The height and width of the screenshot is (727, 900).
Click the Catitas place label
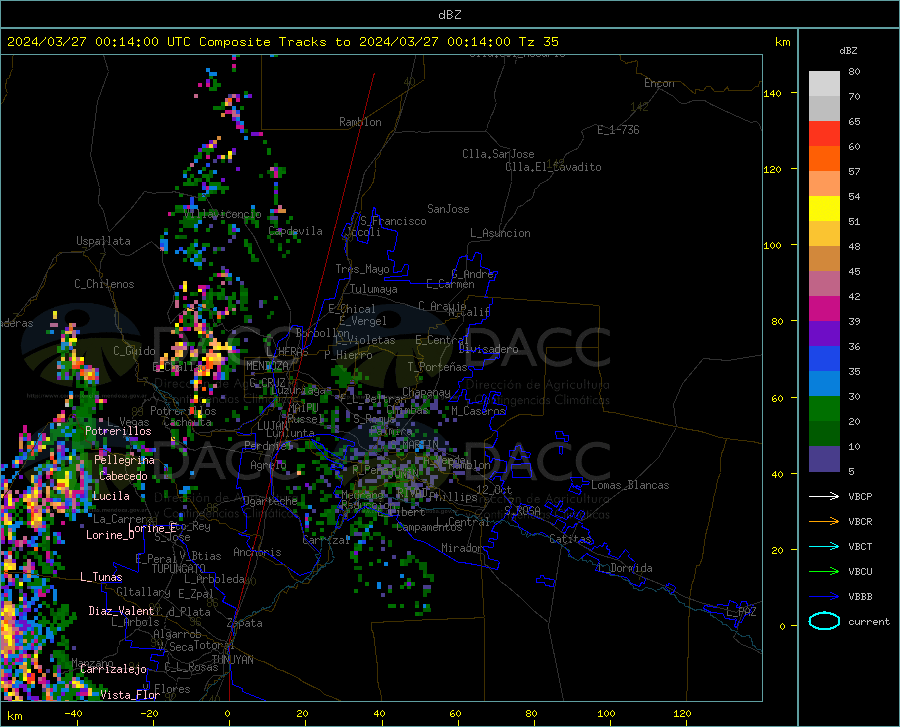coord(571,539)
